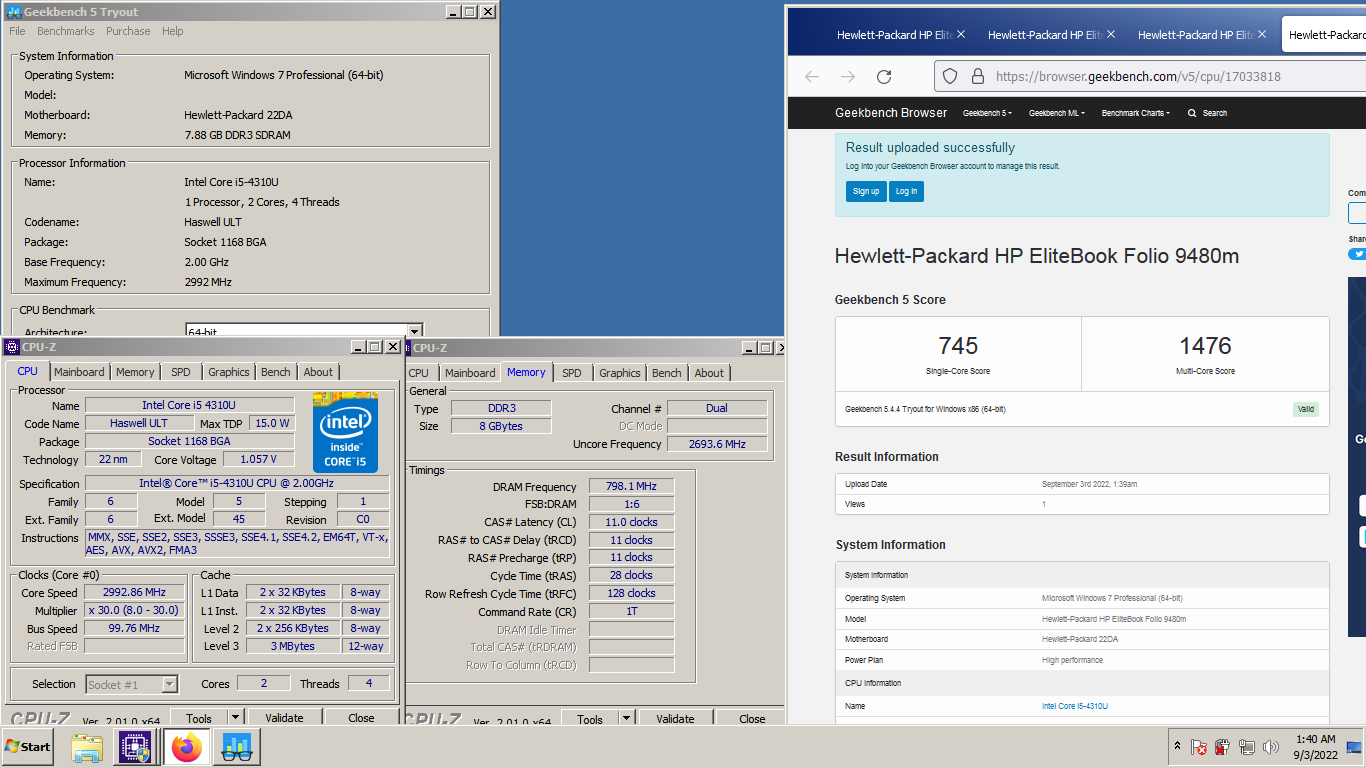This screenshot has height=768, width=1366.
Task: Click the Search magnifier in the Geekbench navbar
Action: click(x=1192, y=113)
